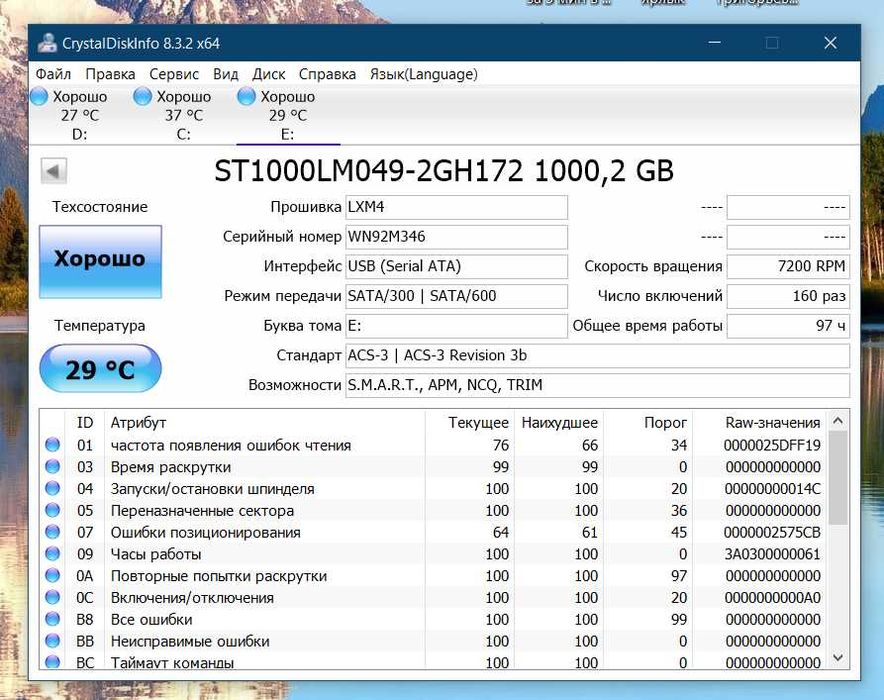Click the serial number field WN92M346
This screenshot has width=884, height=700.
tap(457, 237)
